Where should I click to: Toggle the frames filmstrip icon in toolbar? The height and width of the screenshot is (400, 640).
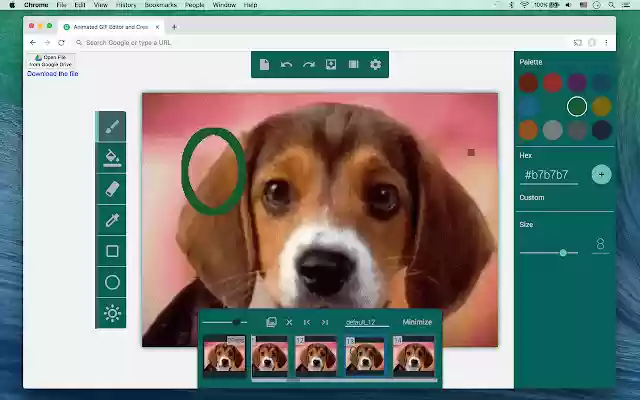coord(353,64)
